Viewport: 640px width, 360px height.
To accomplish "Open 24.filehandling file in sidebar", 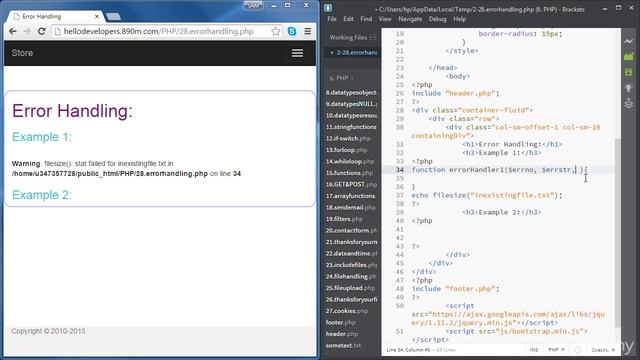I will coord(351,276).
